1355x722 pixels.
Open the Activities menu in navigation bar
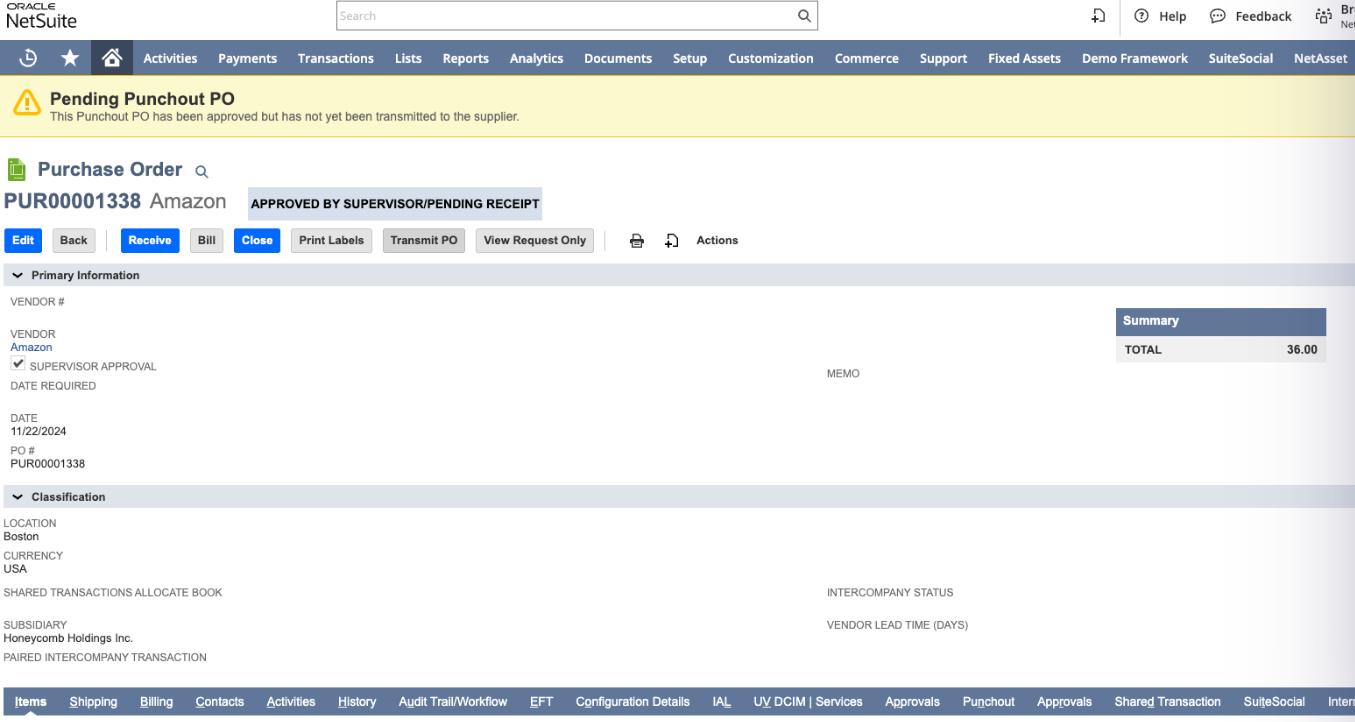click(170, 58)
